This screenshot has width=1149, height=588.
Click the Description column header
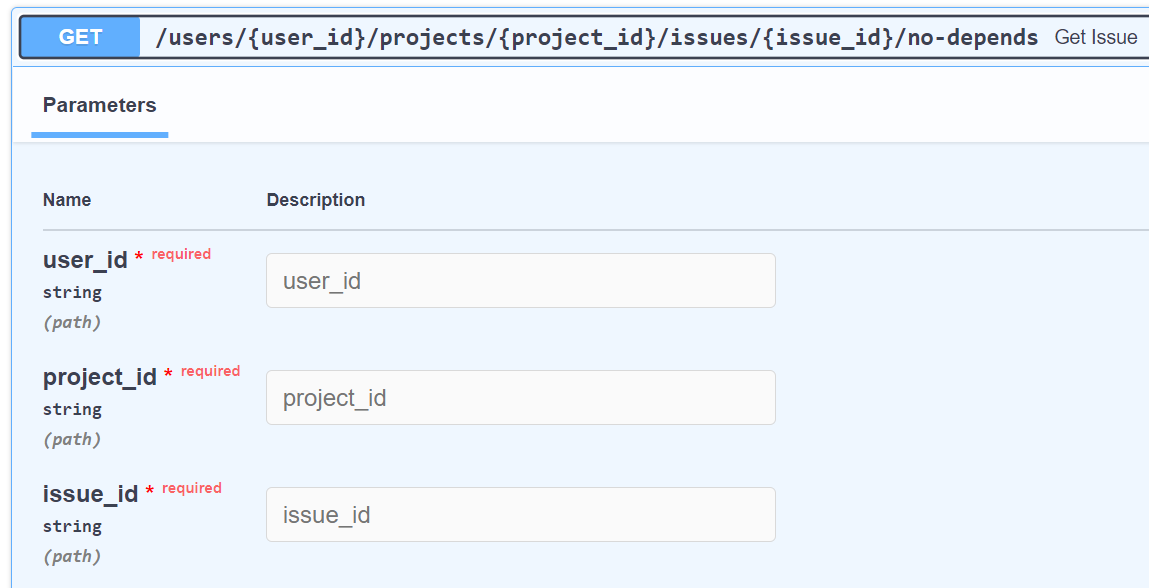coord(315,199)
